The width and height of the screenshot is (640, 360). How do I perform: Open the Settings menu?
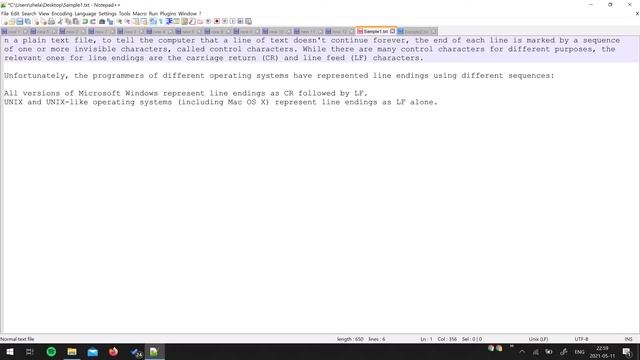click(107, 13)
